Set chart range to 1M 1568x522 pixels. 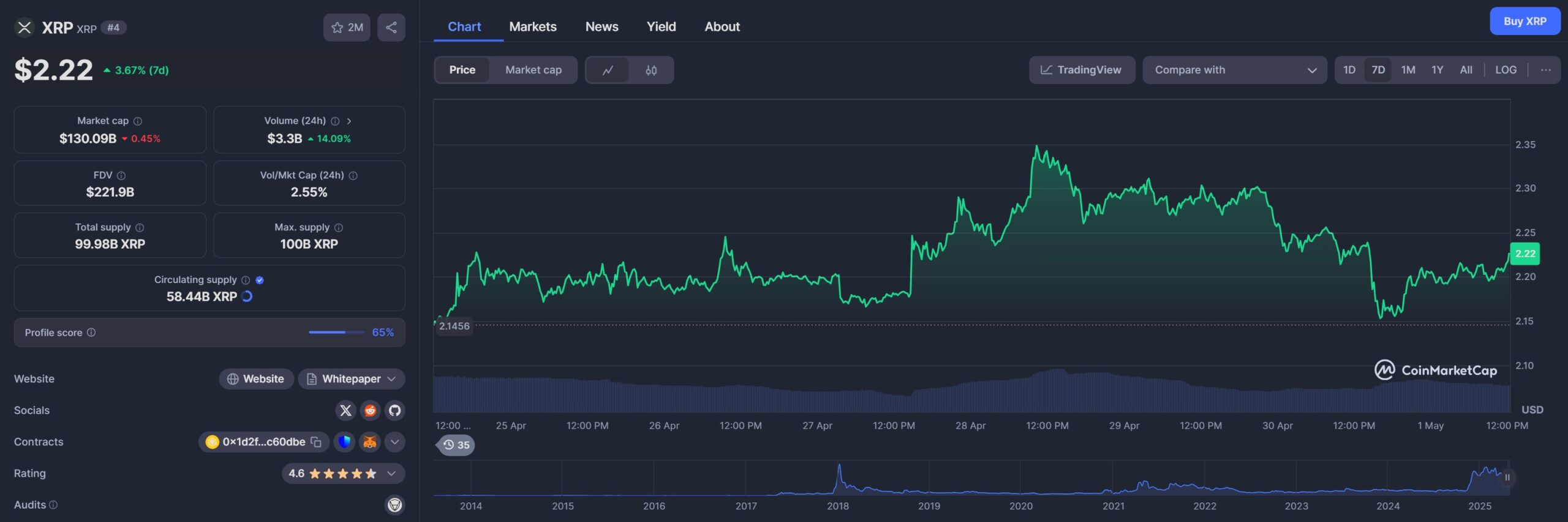1408,70
